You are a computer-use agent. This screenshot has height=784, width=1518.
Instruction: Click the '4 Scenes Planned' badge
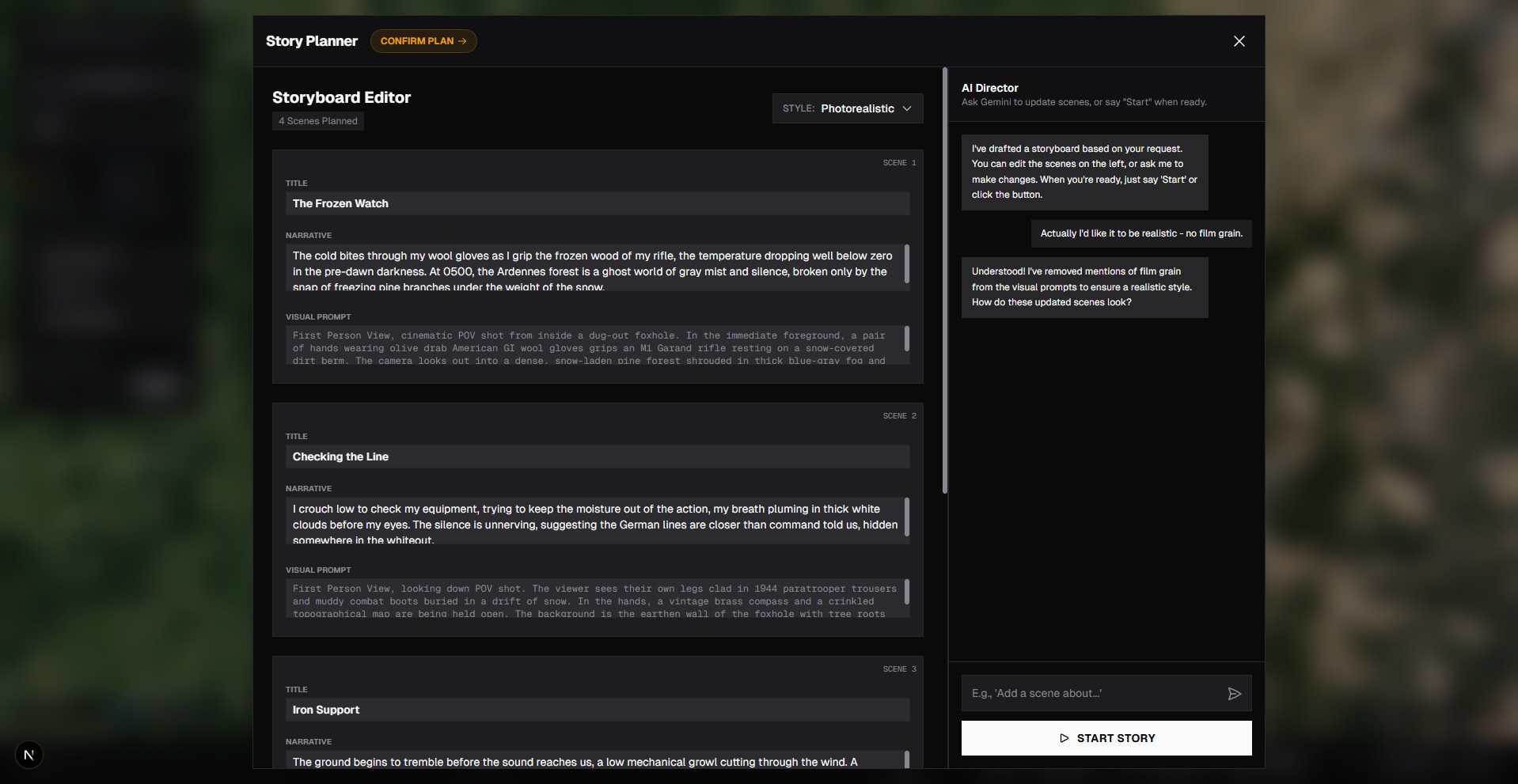point(317,121)
